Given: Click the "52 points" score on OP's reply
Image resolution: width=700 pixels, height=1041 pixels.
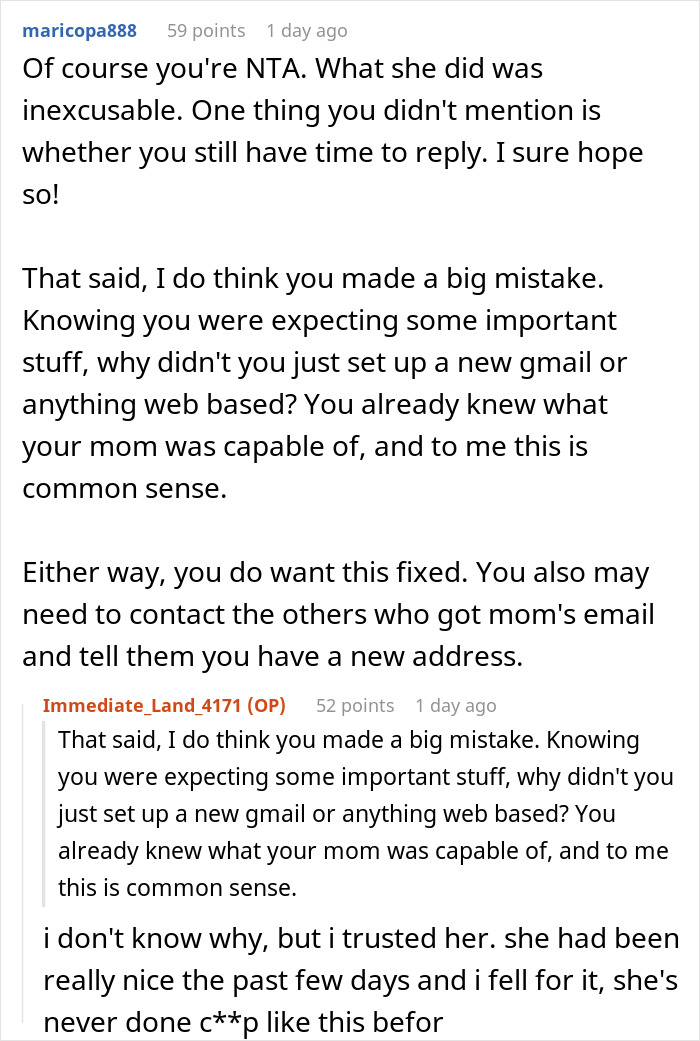Looking at the screenshot, I should coord(355,705).
